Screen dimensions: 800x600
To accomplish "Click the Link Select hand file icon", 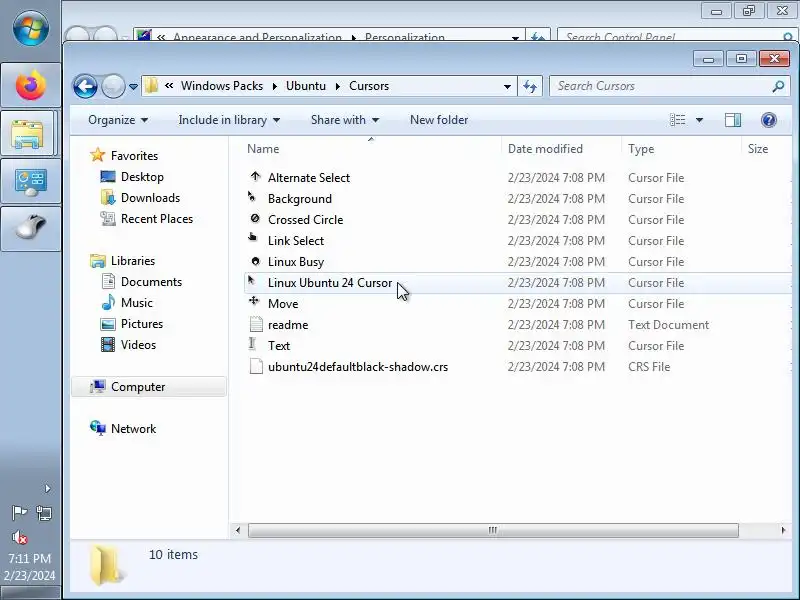I will [253, 237].
